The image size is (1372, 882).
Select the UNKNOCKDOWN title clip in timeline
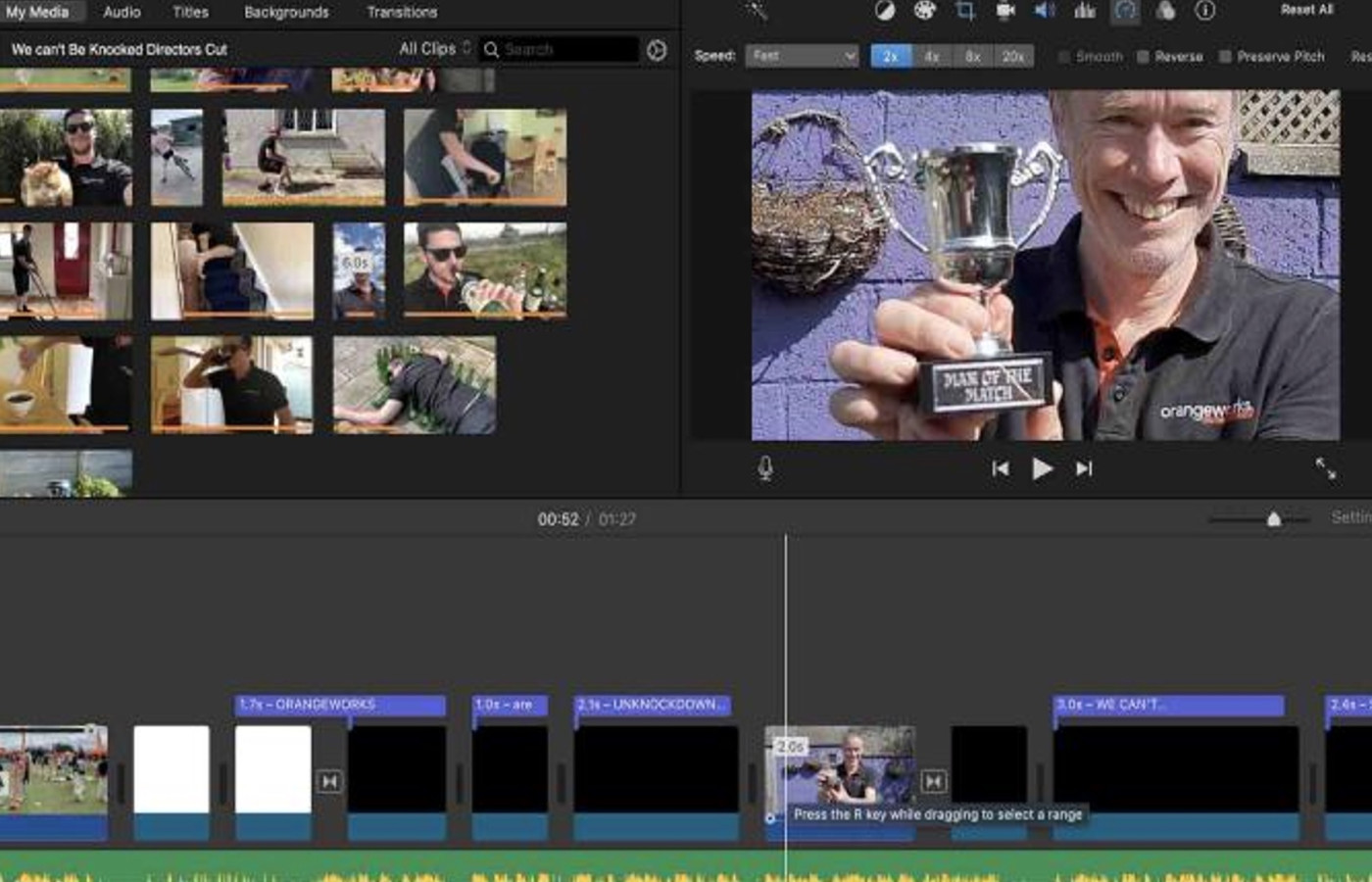click(x=652, y=705)
